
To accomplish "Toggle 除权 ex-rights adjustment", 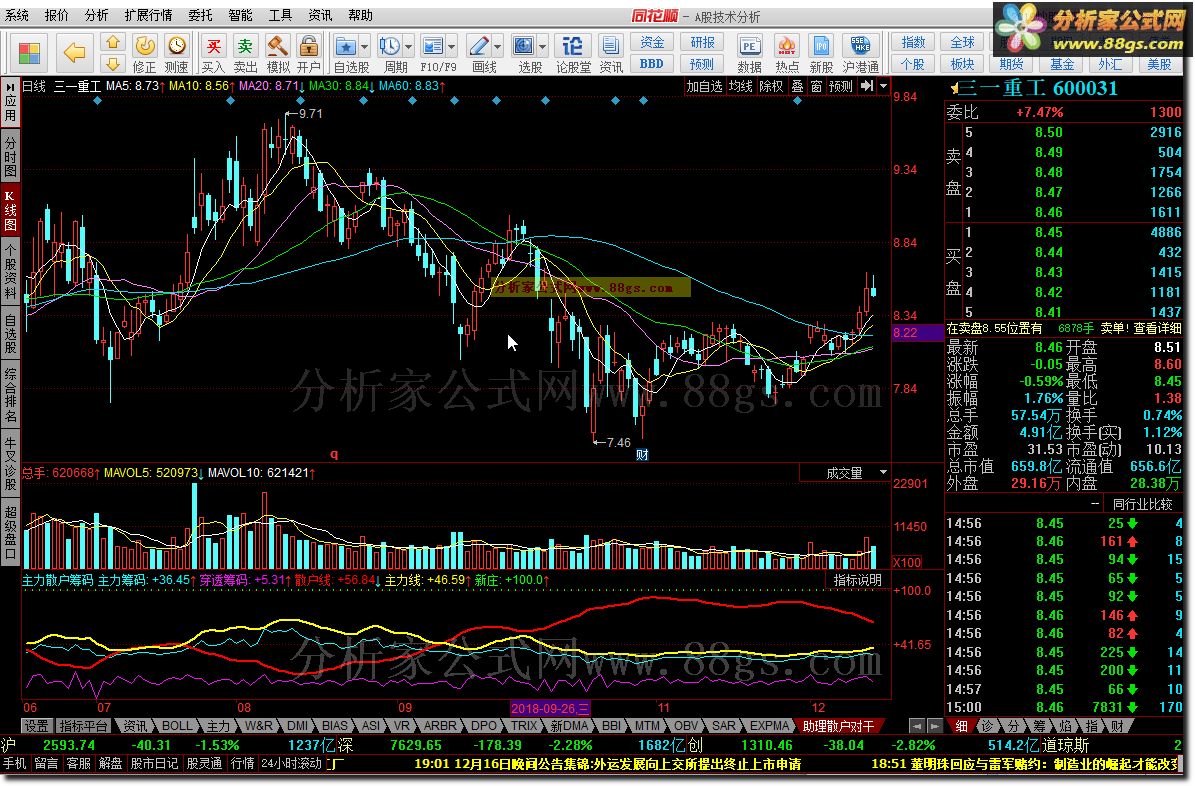I will [771, 86].
